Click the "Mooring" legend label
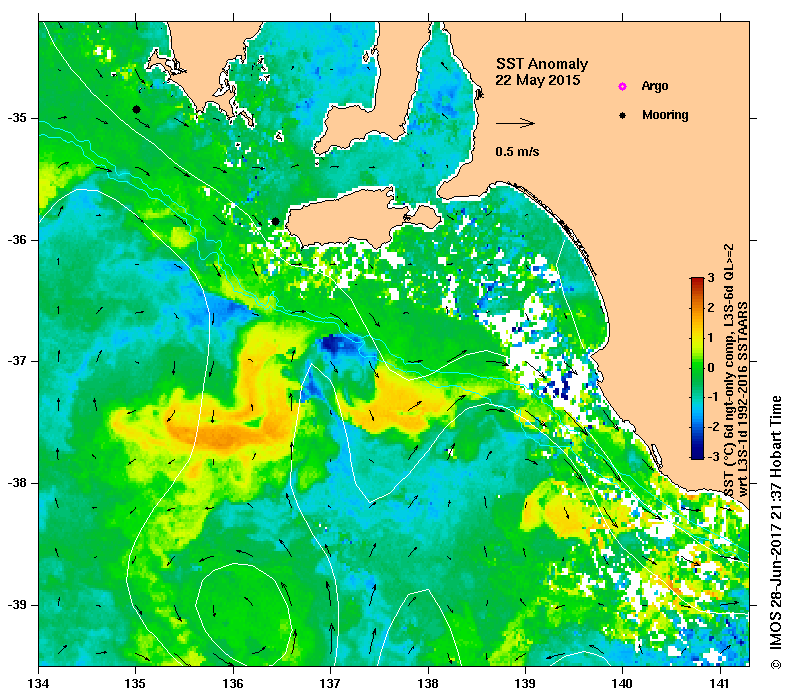Screen dimensions: 791x700 click(665, 115)
